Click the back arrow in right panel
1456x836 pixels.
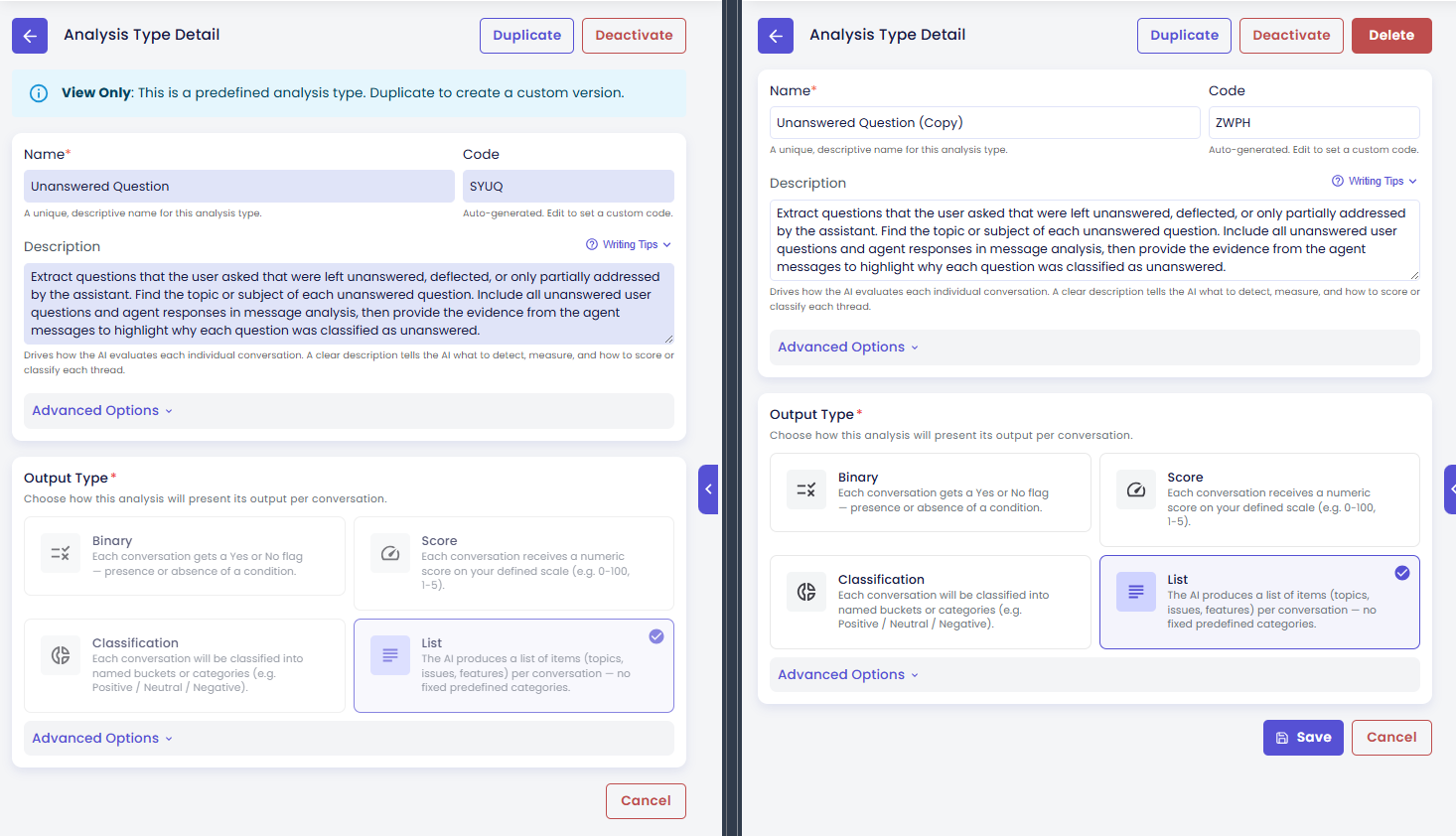tap(776, 36)
